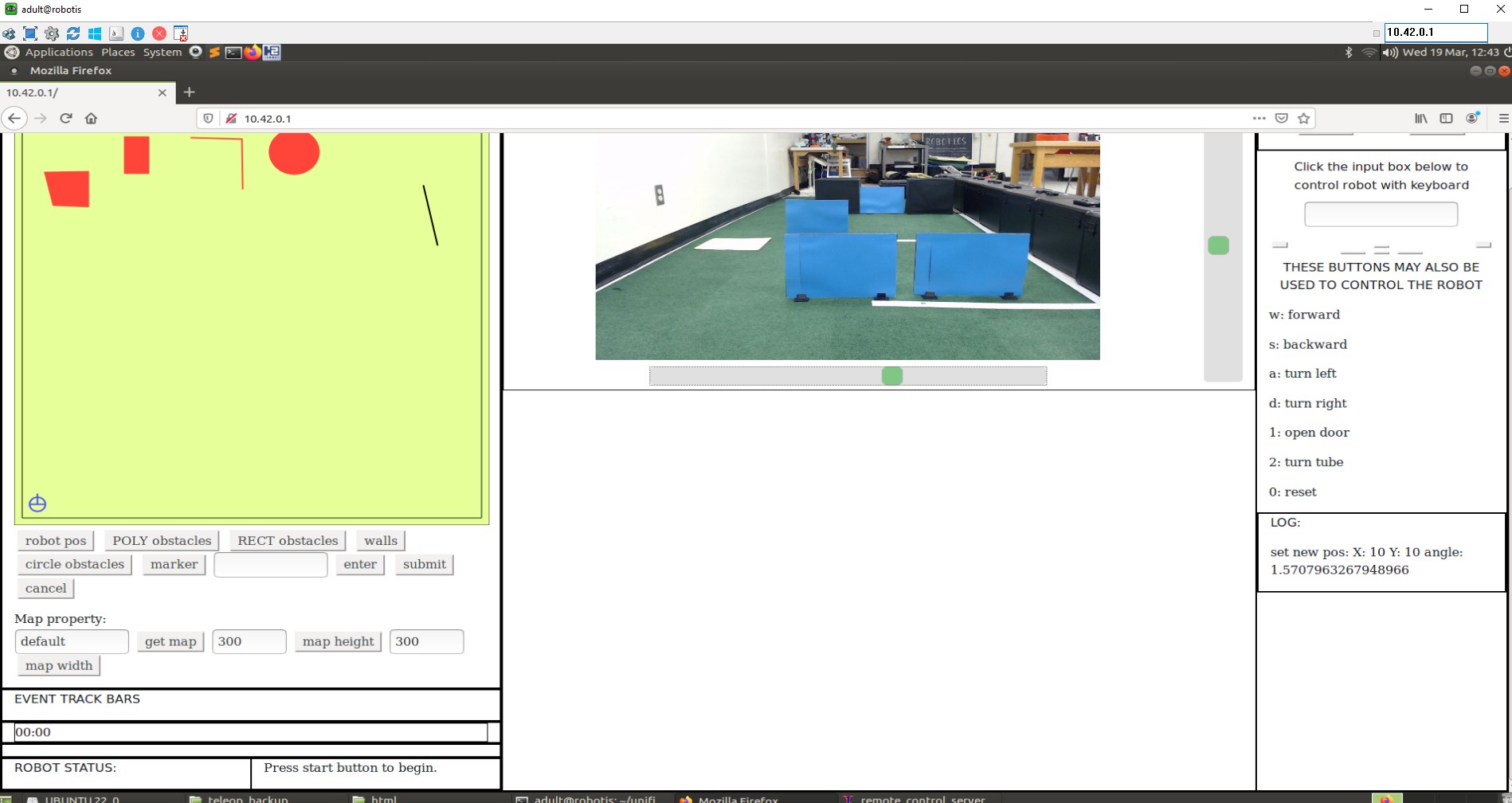Select the 10.42.0.1/ browser tab
This screenshot has width=1512, height=803.
86,92
